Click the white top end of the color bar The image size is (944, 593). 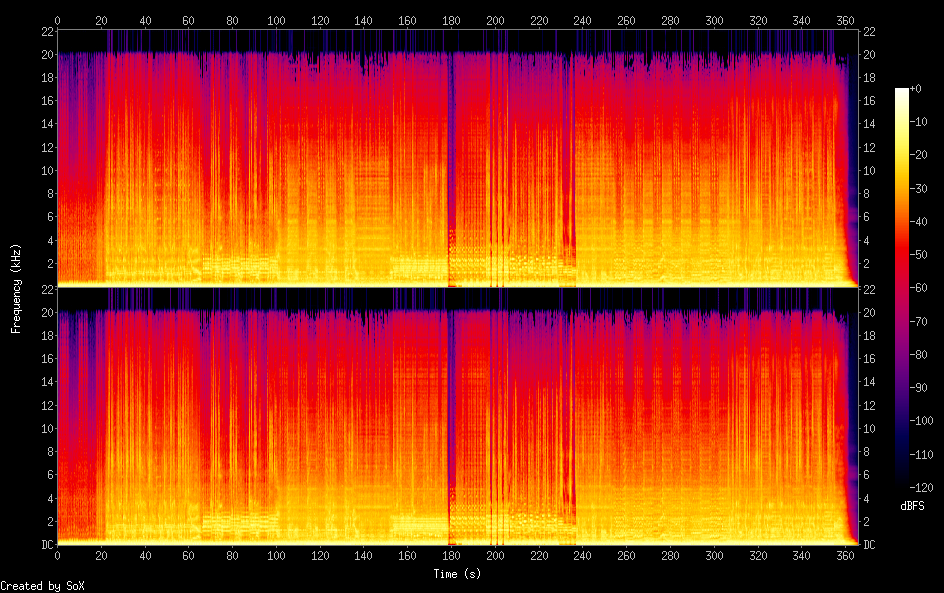pos(902,92)
